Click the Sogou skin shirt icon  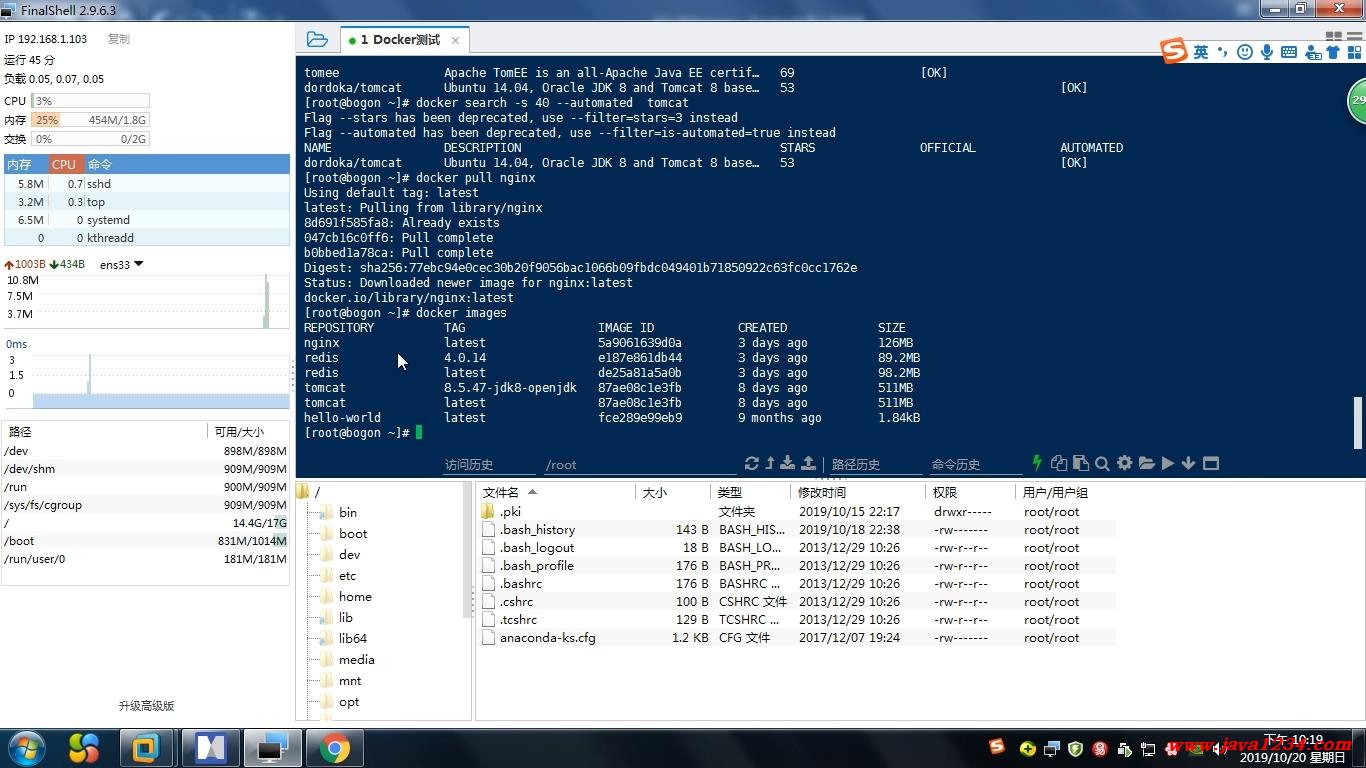(x=1333, y=52)
